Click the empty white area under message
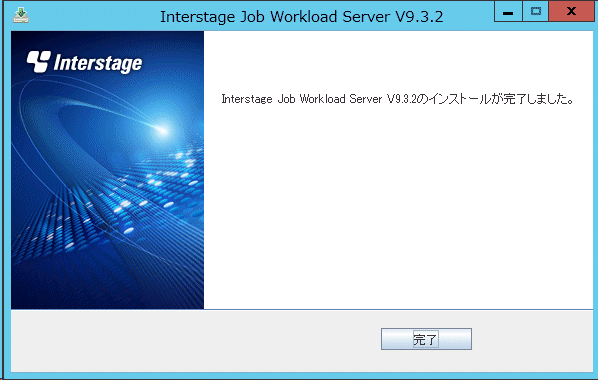 coord(399,206)
